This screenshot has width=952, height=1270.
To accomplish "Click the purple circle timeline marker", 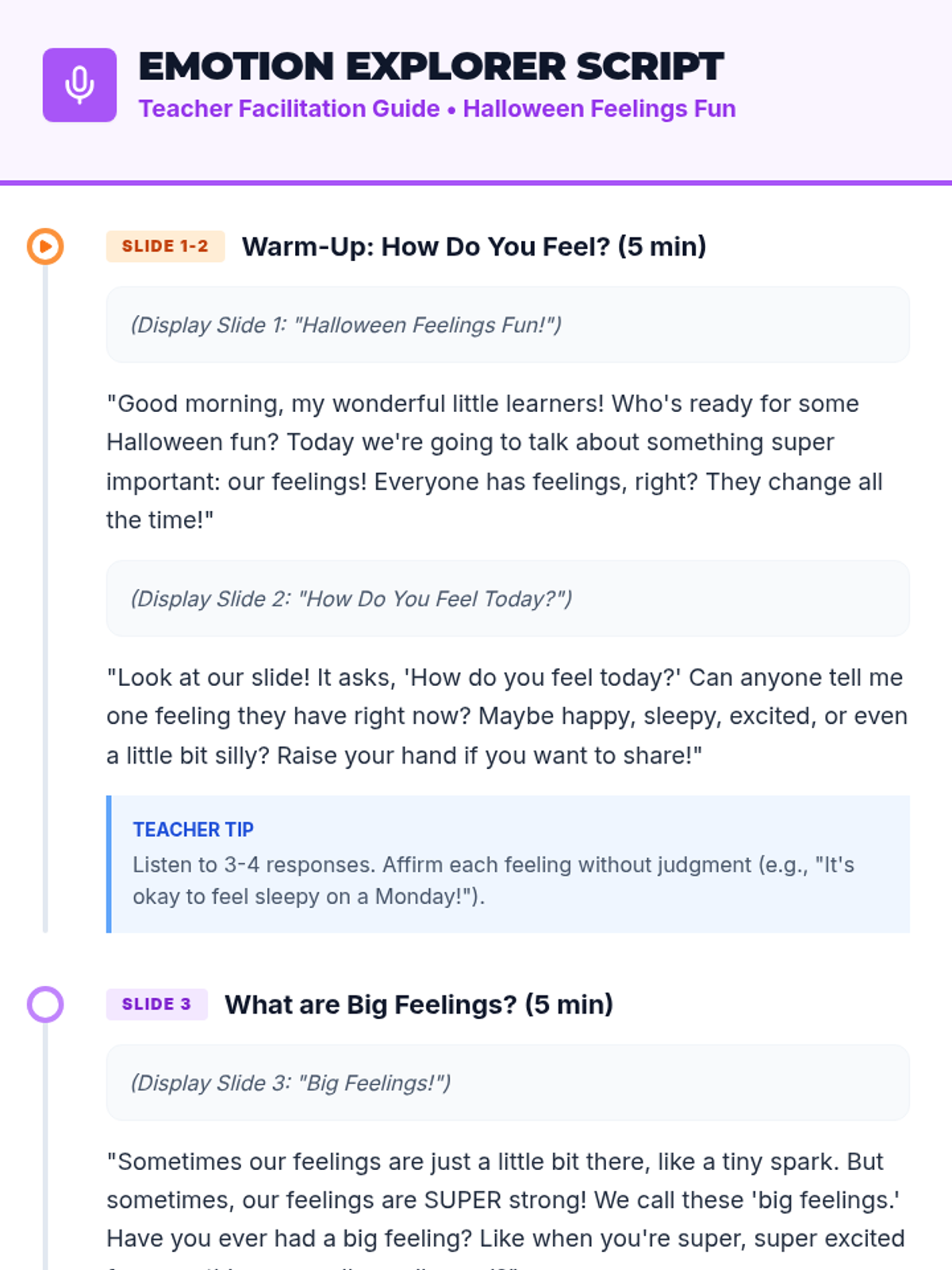I will [x=45, y=1004].
